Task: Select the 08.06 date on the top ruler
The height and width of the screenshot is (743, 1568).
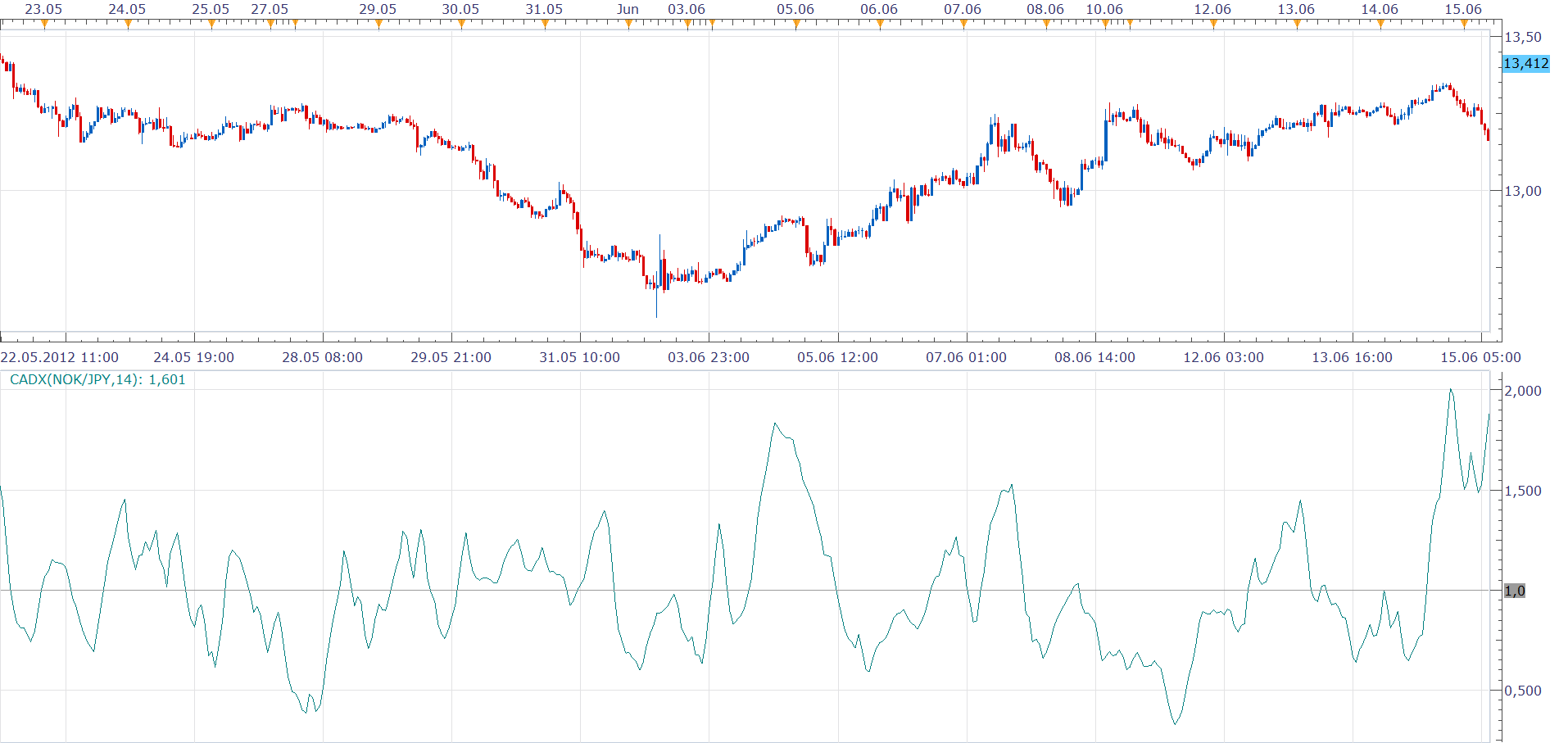Action: [1045, 9]
